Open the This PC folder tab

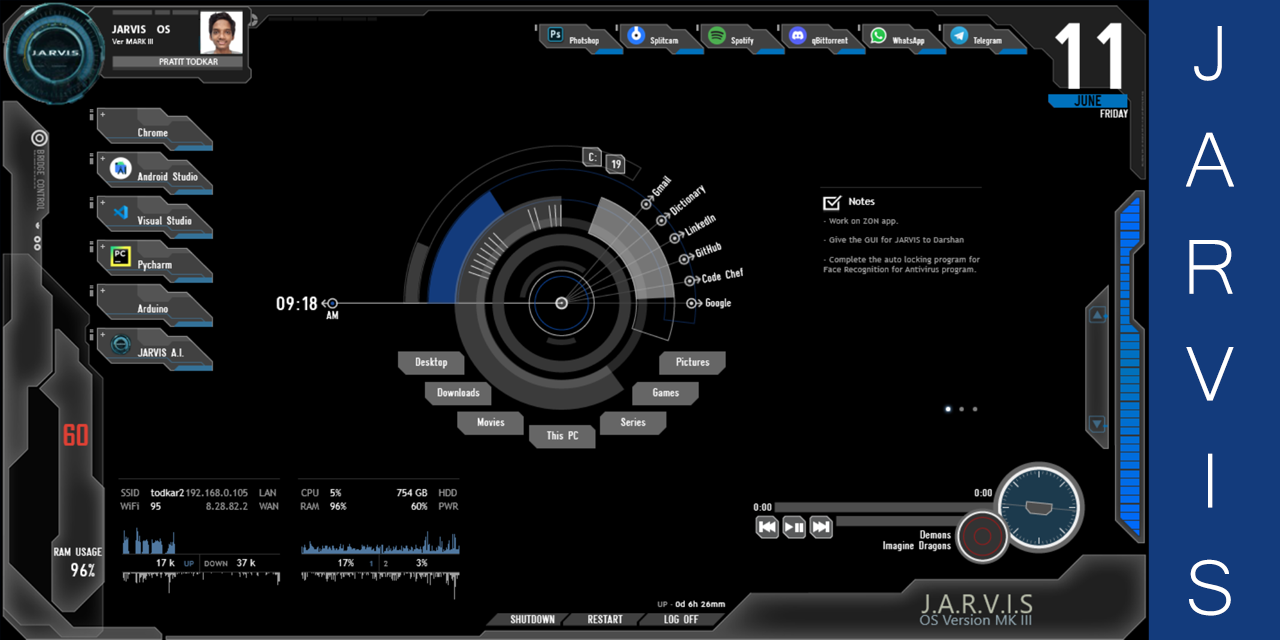tap(562, 436)
